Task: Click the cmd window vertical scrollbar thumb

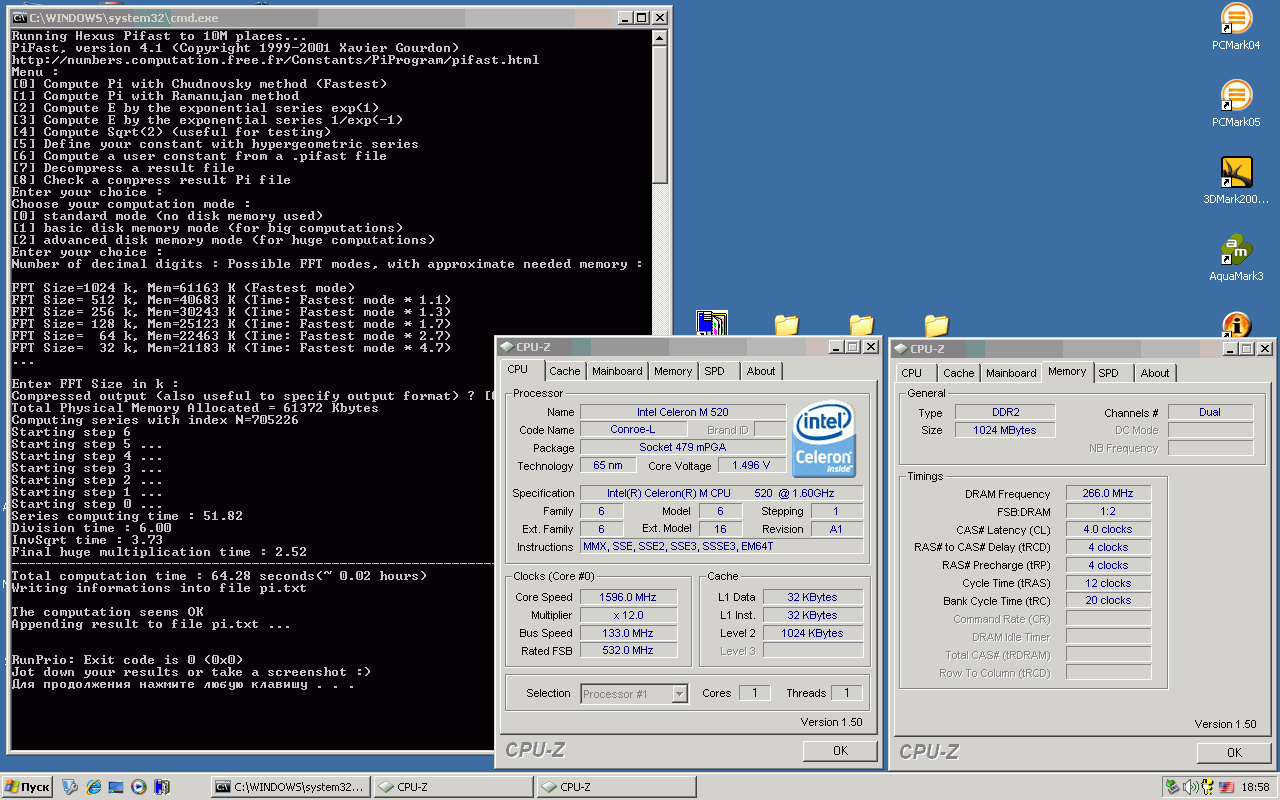Action: click(659, 114)
